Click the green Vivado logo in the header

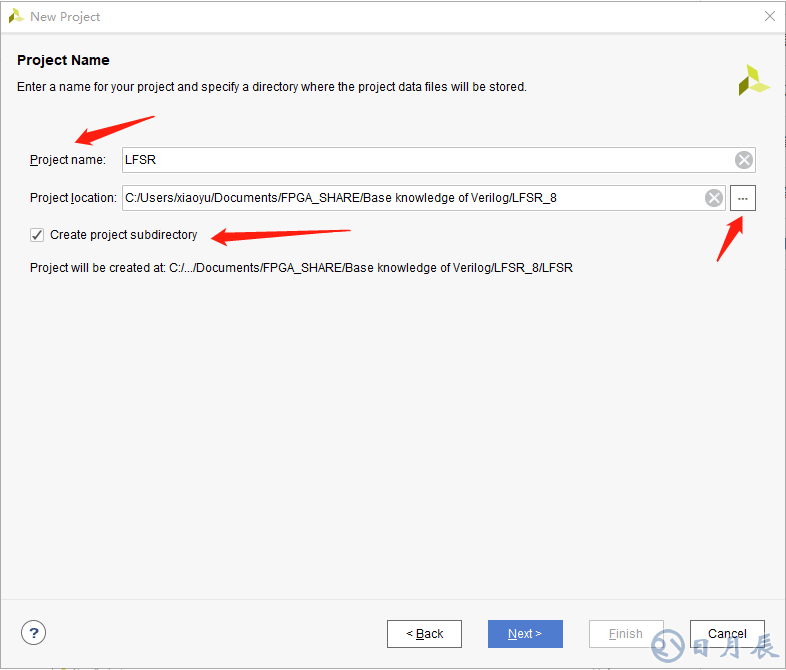(x=753, y=81)
